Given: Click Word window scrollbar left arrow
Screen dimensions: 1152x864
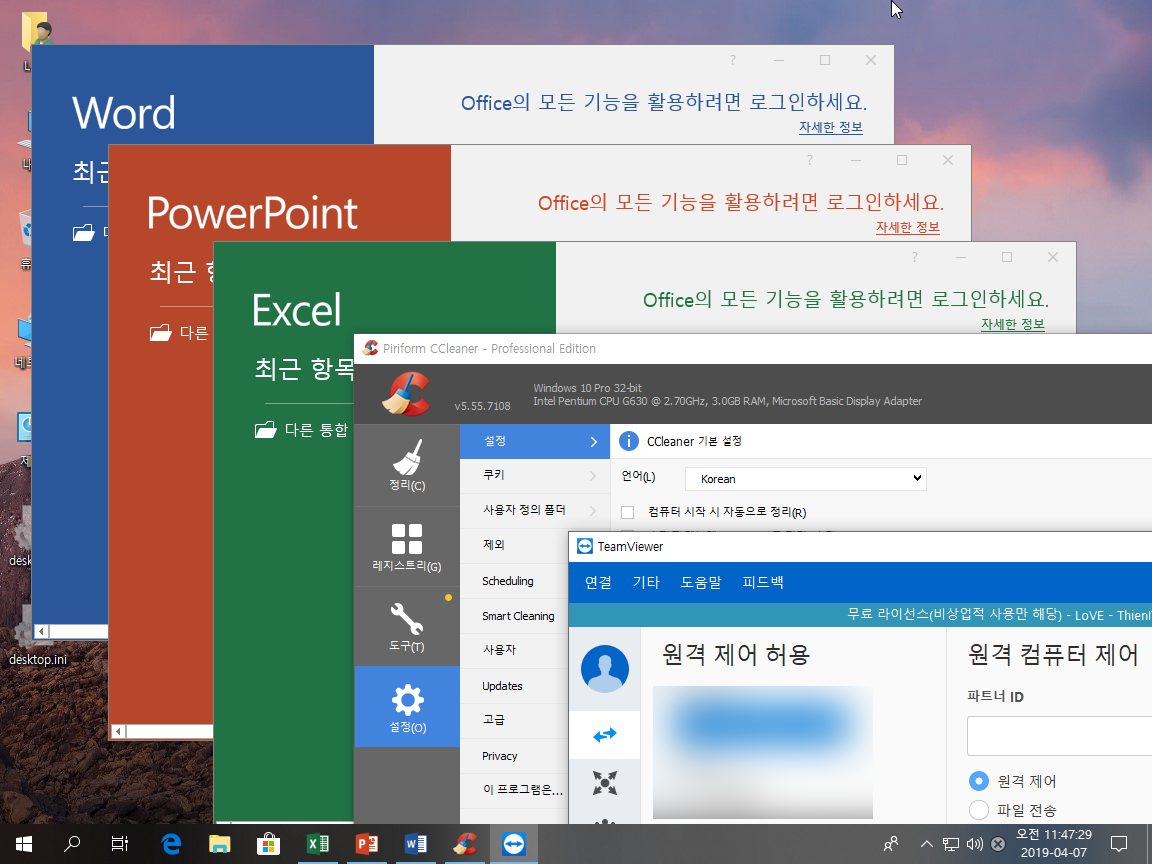Looking at the screenshot, I should (42, 631).
